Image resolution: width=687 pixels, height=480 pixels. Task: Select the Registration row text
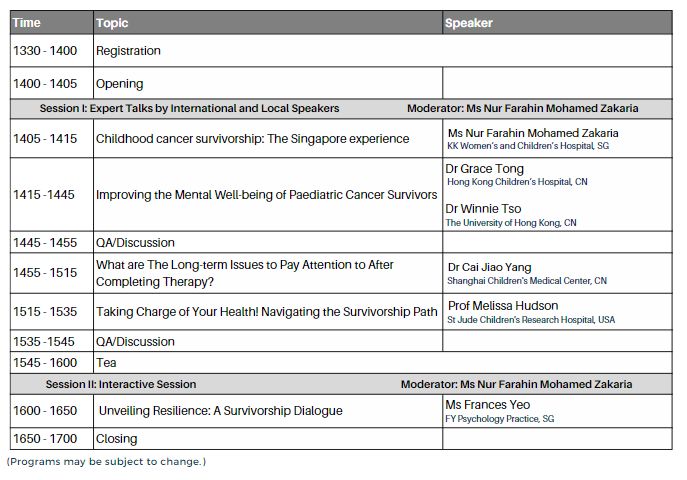[x=128, y=51]
